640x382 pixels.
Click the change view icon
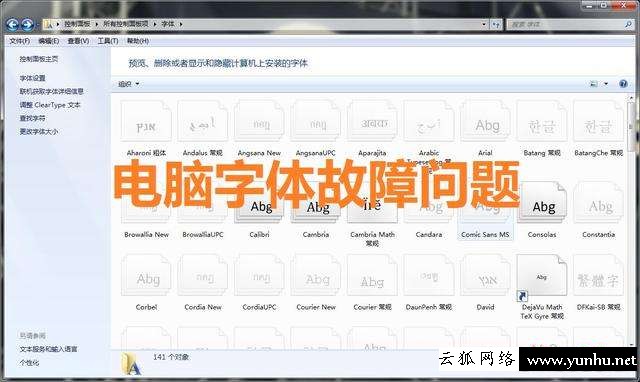click(x=594, y=84)
